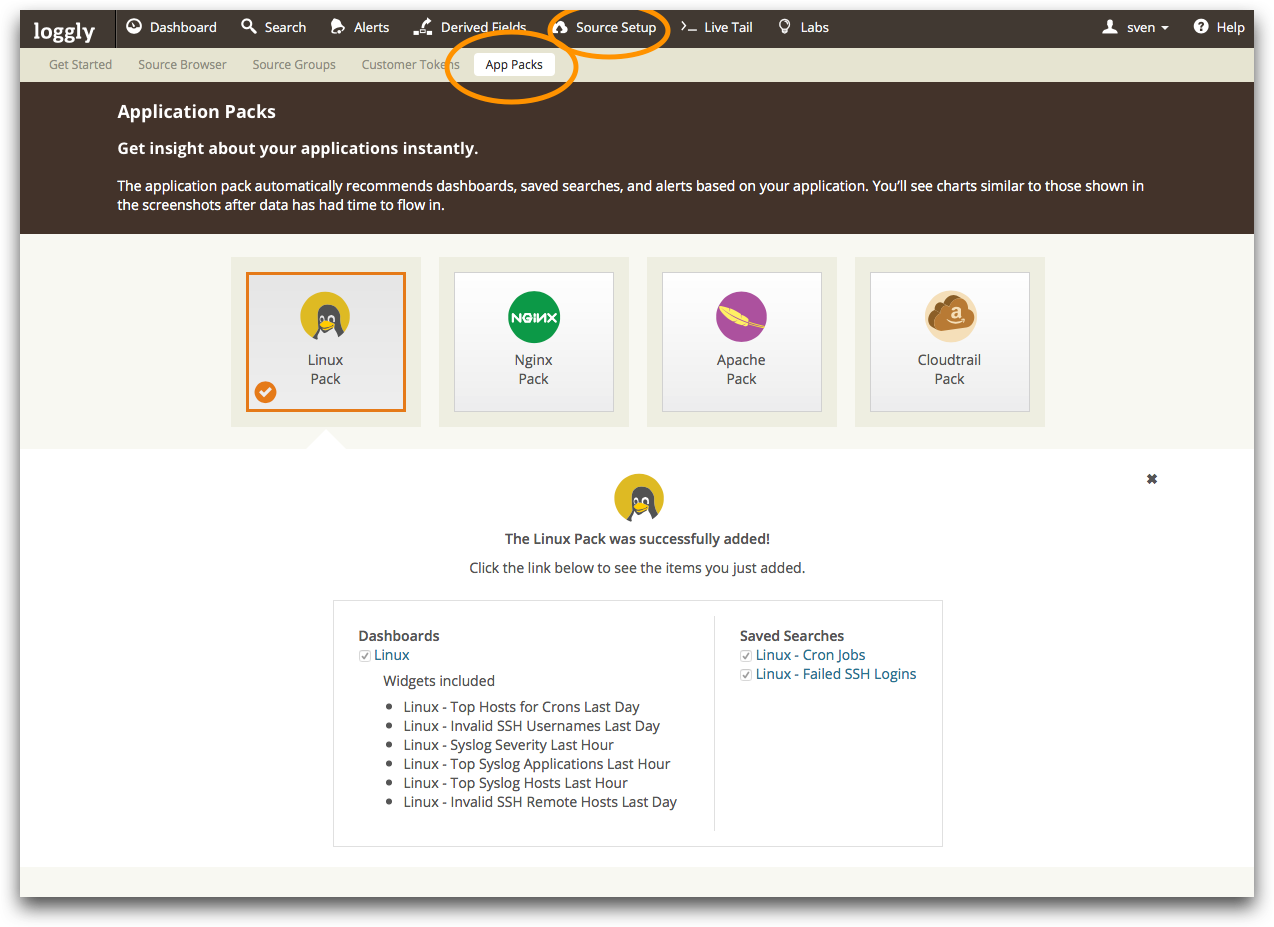Click the Search magnifier icon

(249, 27)
